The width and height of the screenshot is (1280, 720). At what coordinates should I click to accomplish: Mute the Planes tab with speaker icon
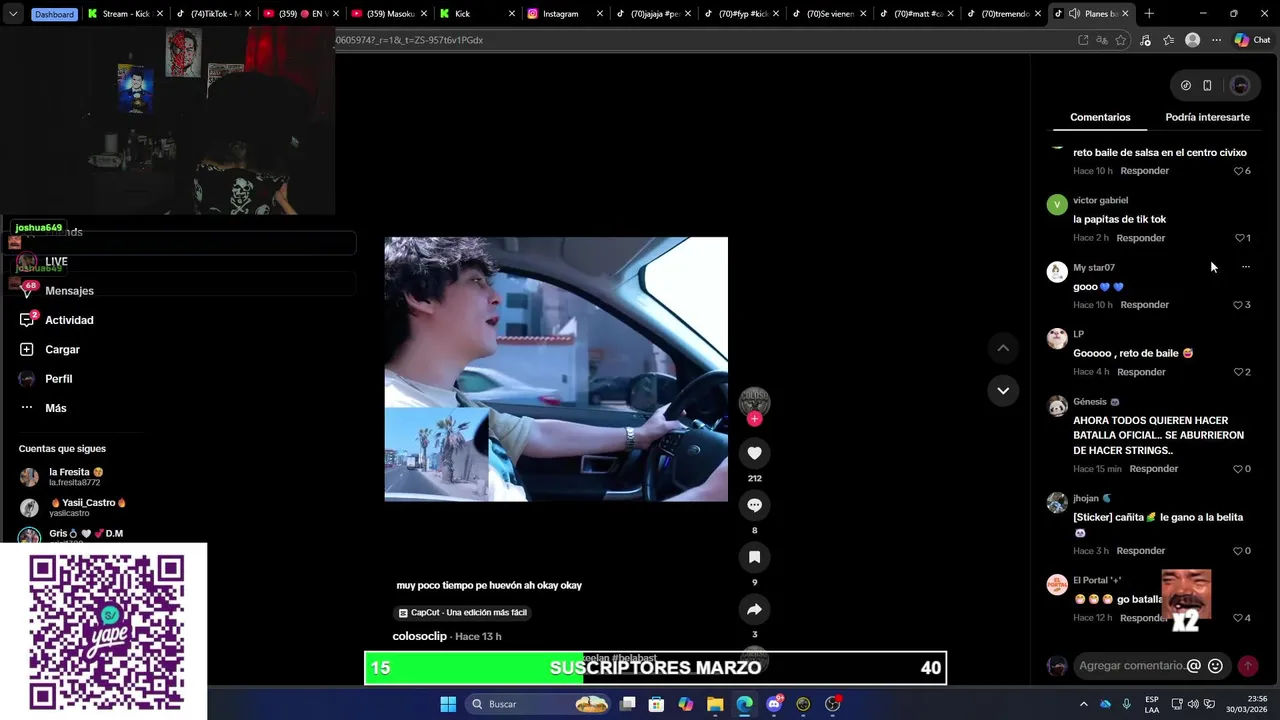[1073, 14]
